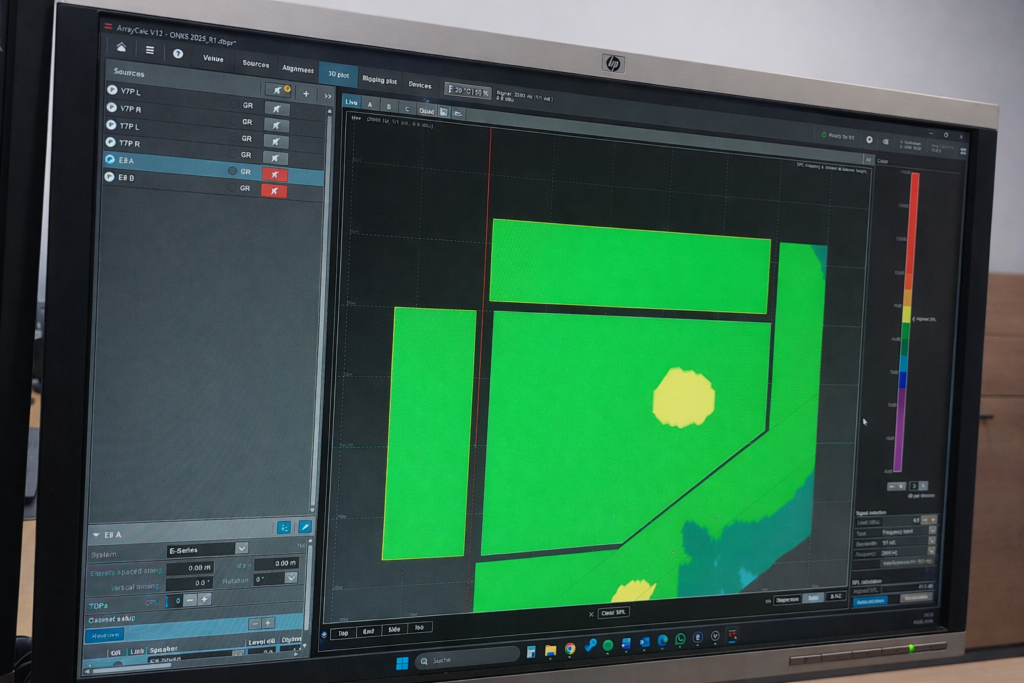Open the Rigging plot tab
Screen dimensions: 1024x683
379,79
